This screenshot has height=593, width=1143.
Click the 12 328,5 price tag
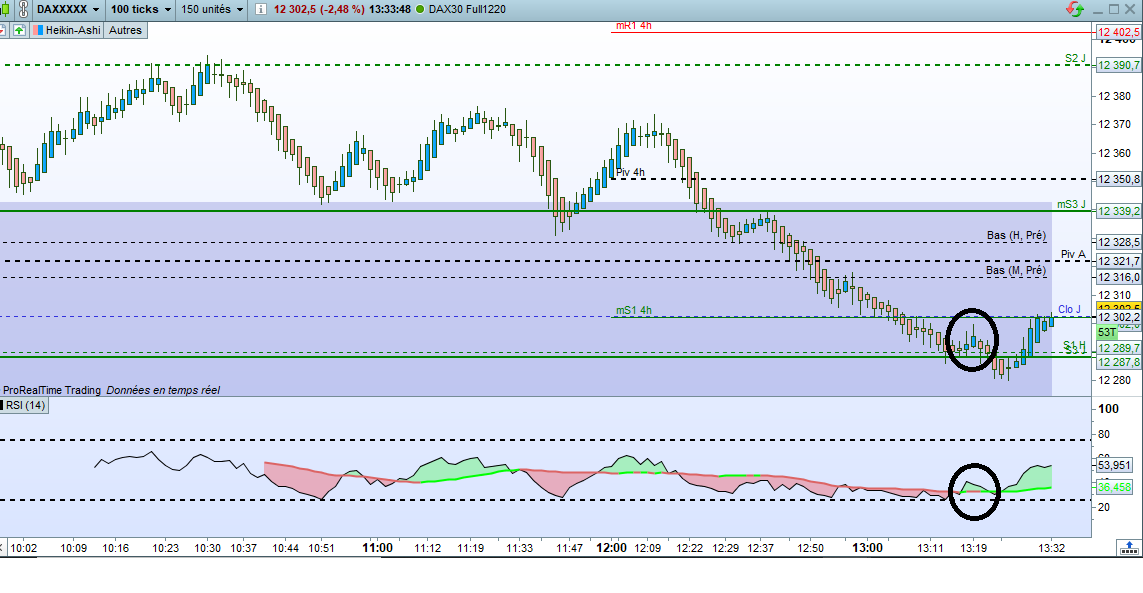1119,242
